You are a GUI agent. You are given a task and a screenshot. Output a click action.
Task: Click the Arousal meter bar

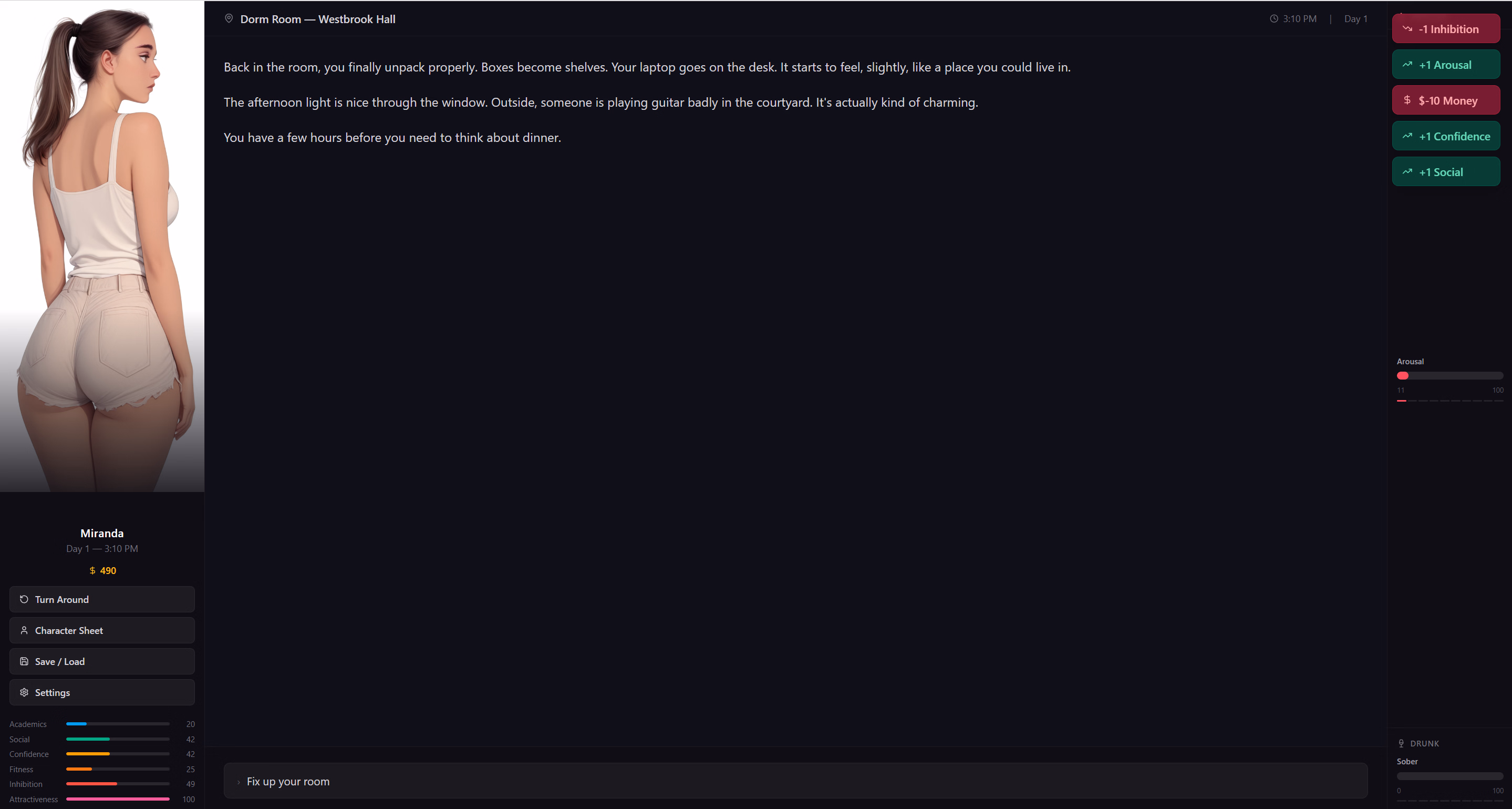(1449, 376)
